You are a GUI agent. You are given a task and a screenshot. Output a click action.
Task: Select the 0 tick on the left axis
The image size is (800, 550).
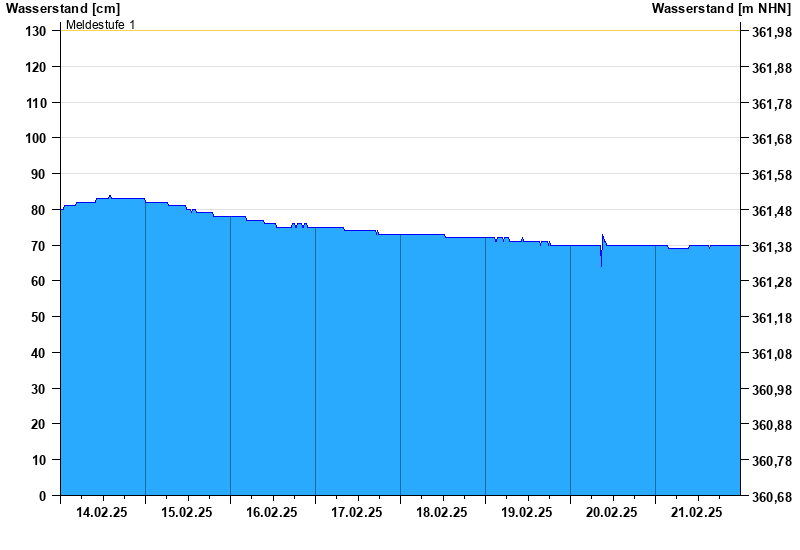pyautogui.click(x=43, y=496)
